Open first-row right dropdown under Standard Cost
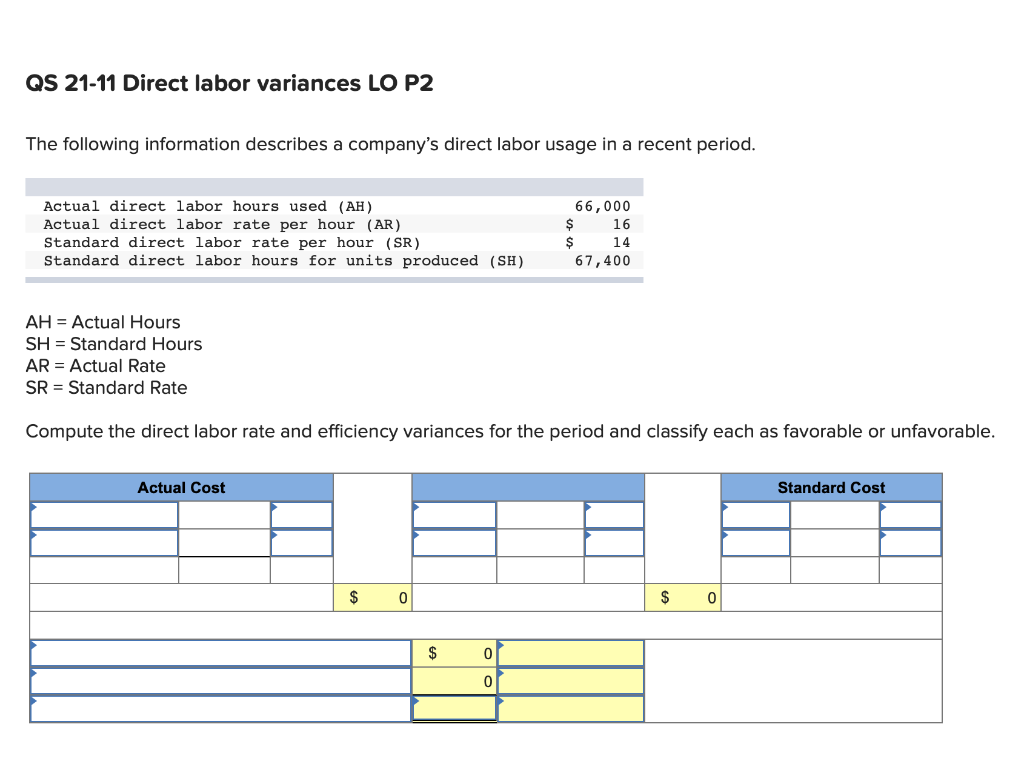Viewport: 1024px width, 767px height. (910, 515)
